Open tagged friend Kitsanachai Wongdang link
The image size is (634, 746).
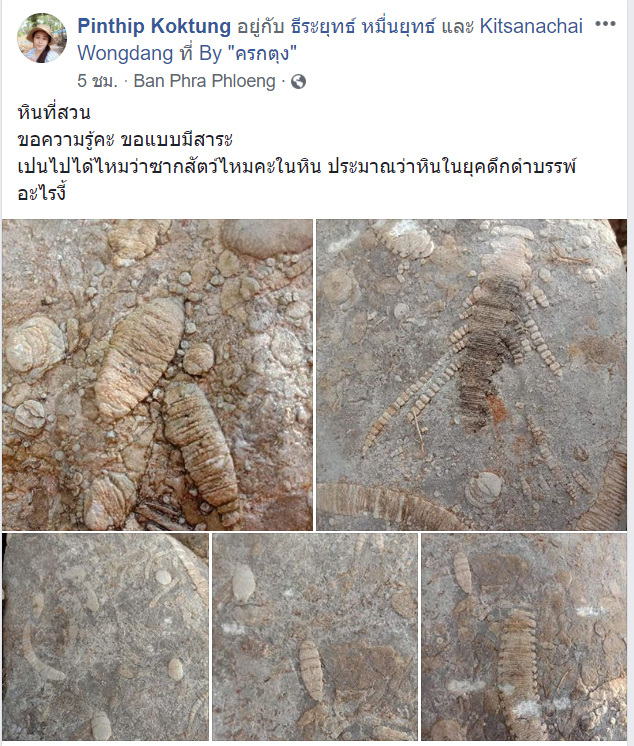[x=330, y=39]
